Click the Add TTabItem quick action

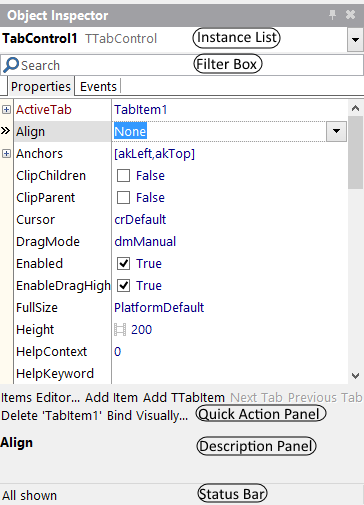(x=184, y=398)
